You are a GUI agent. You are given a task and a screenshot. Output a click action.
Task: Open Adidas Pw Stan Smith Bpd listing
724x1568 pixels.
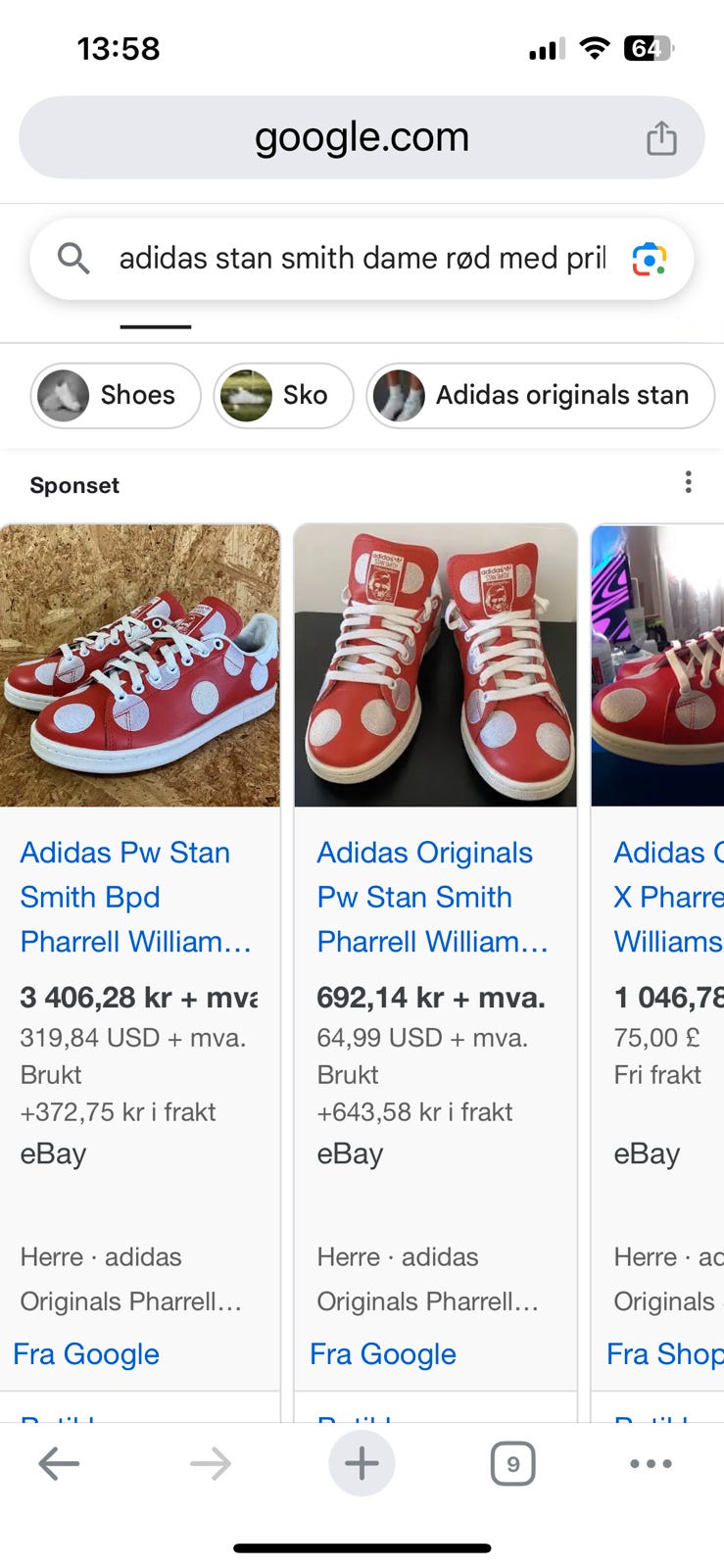tap(136, 897)
